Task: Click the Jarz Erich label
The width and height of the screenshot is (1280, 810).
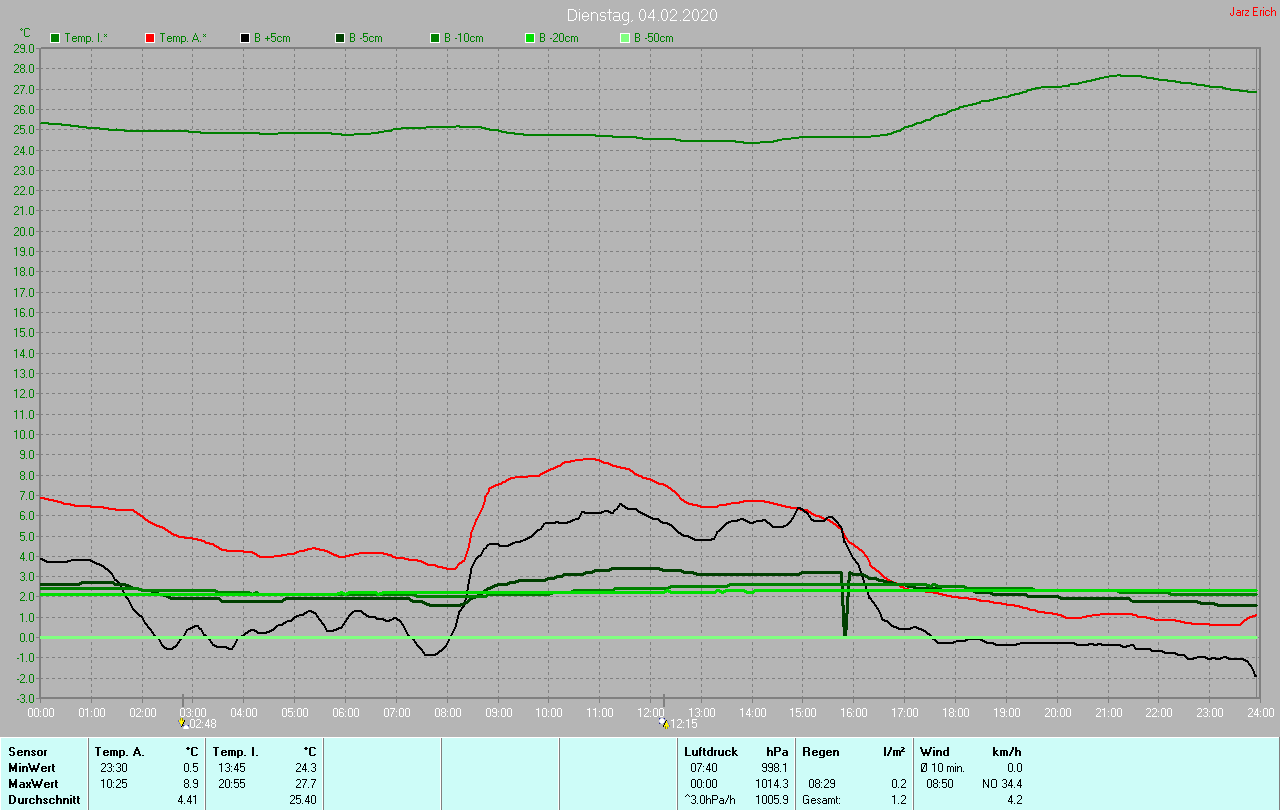Action: (x=1252, y=12)
